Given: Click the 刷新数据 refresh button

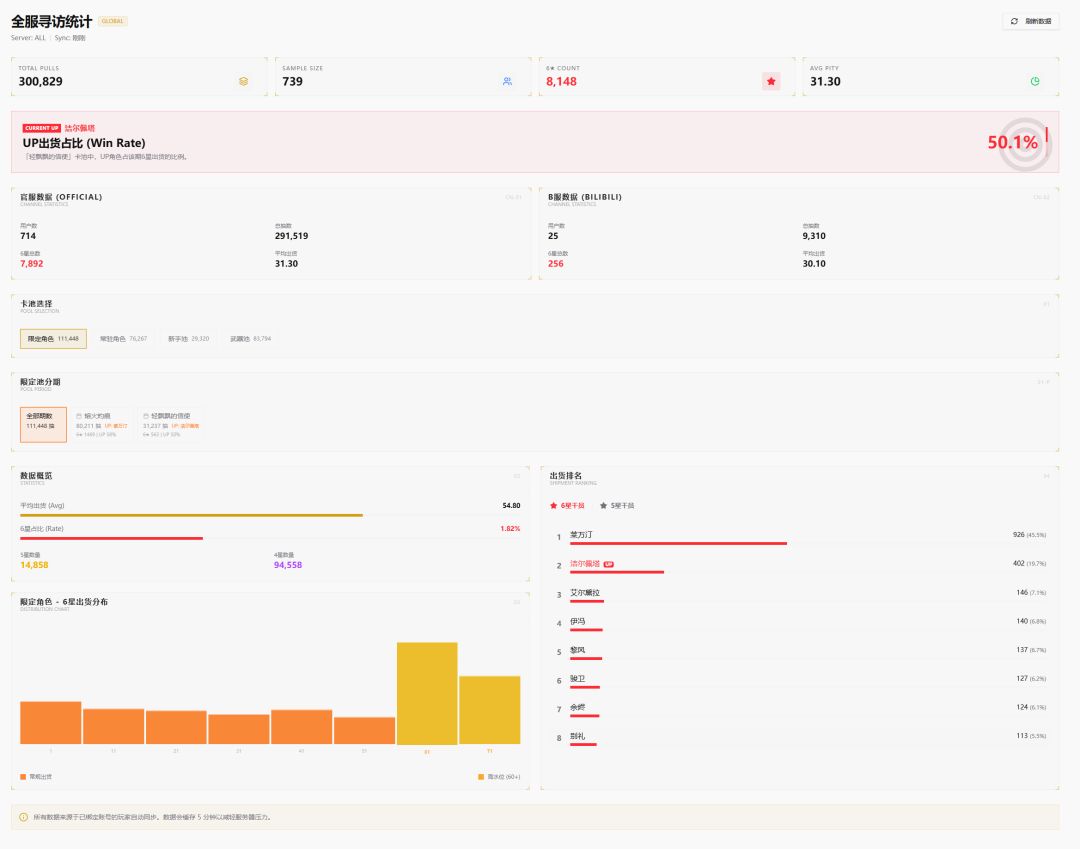Looking at the screenshot, I should click(1031, 21).
